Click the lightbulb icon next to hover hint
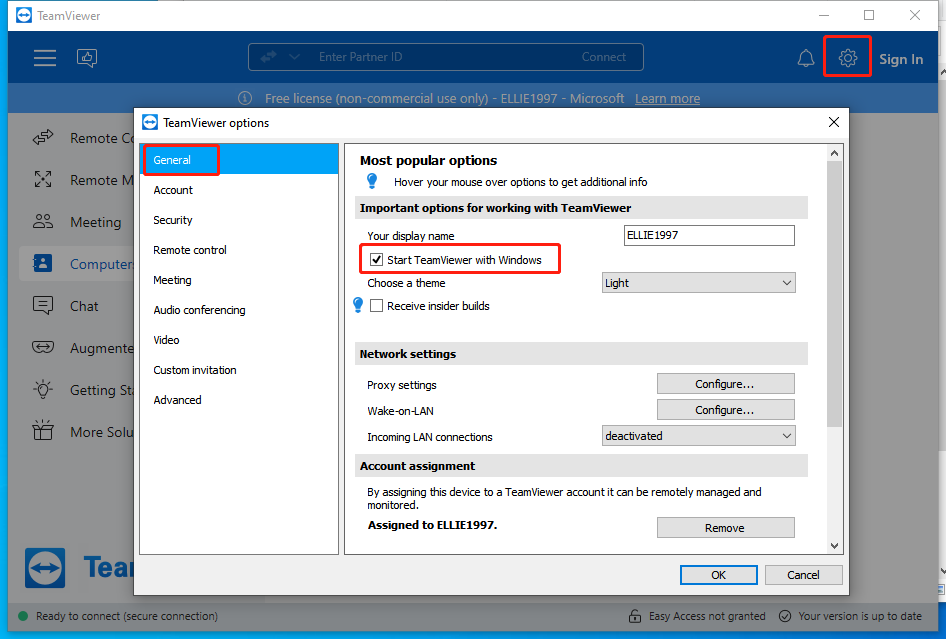The height and width of the screenshot is (639, 946). (x=372, y=181)
